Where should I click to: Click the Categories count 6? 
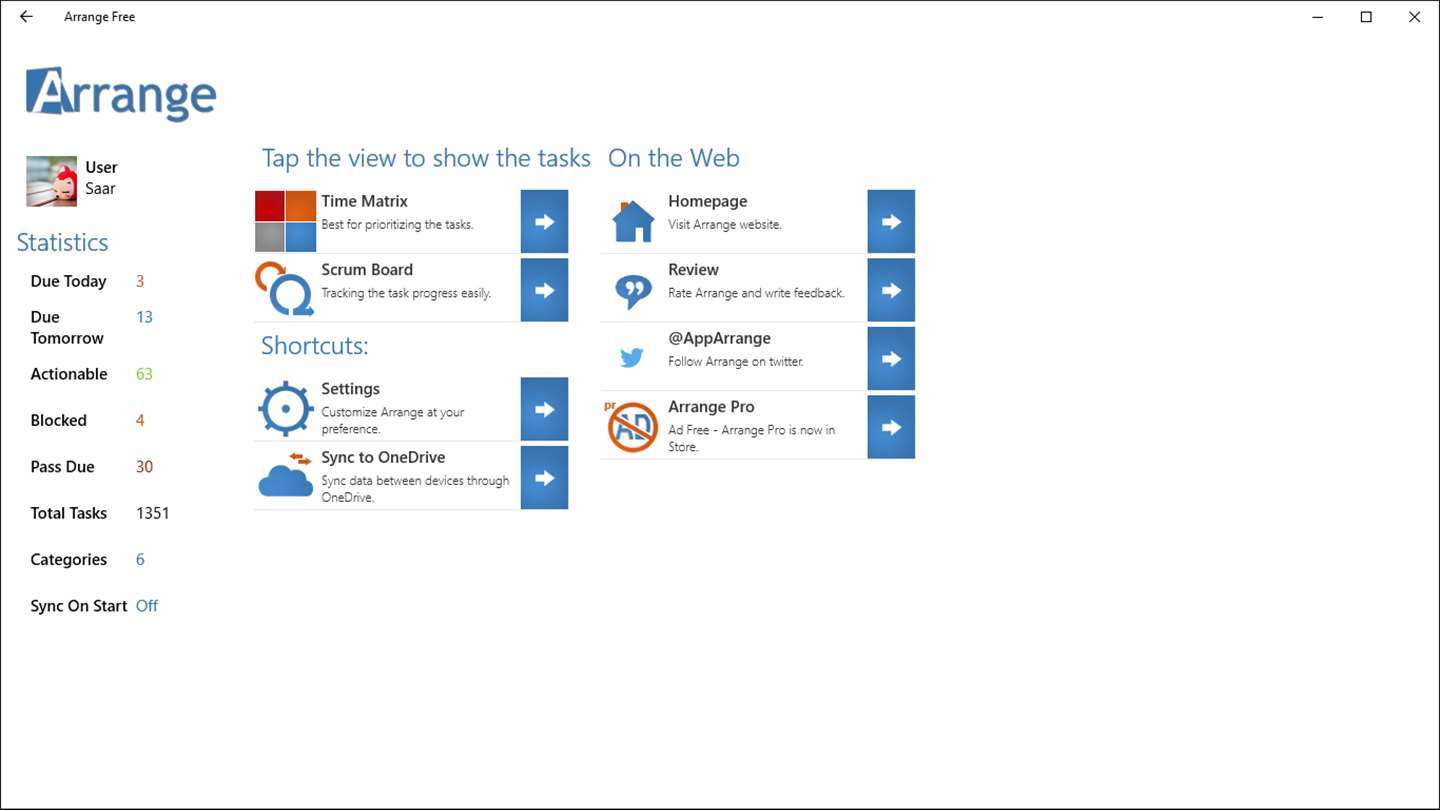pos(140,559)
